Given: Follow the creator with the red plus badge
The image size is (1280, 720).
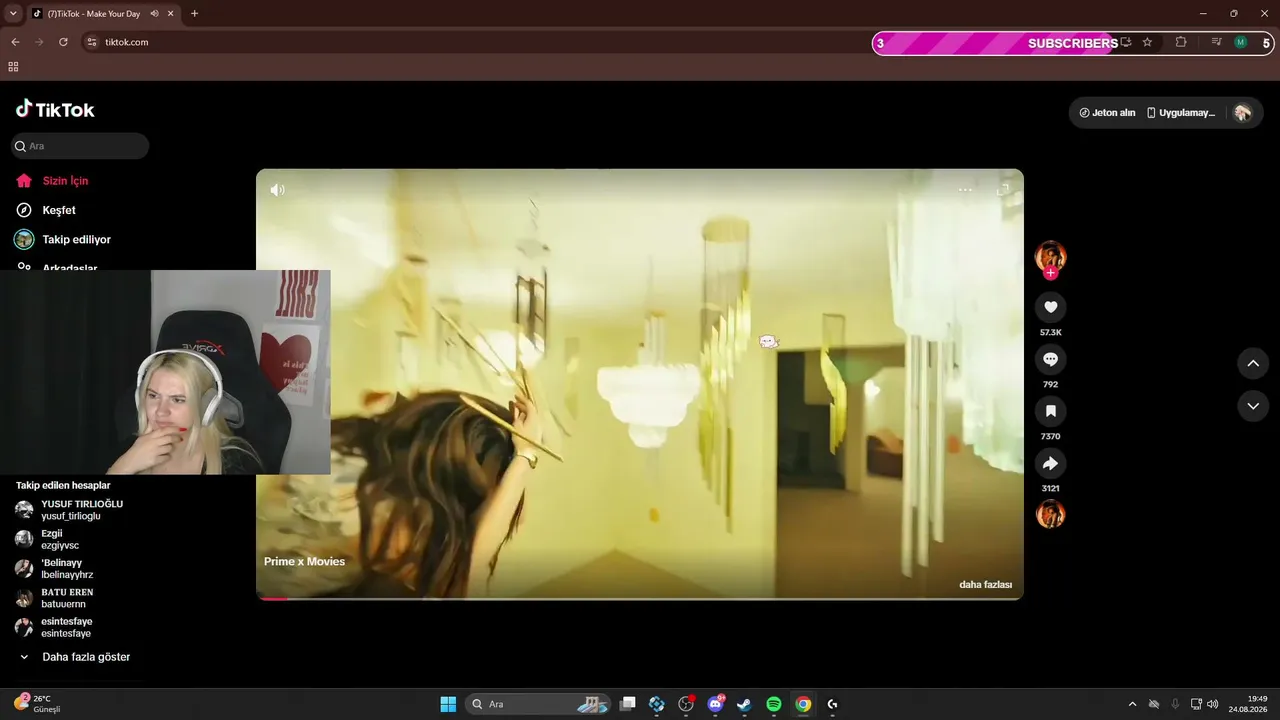Looking at the screenshot, I should 1050,273.
